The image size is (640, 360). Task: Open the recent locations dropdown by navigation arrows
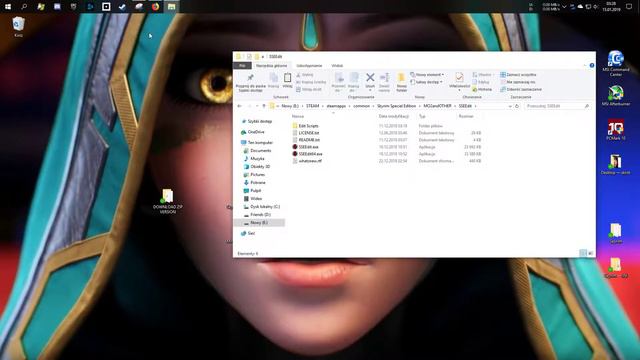(x=257, y=106)
